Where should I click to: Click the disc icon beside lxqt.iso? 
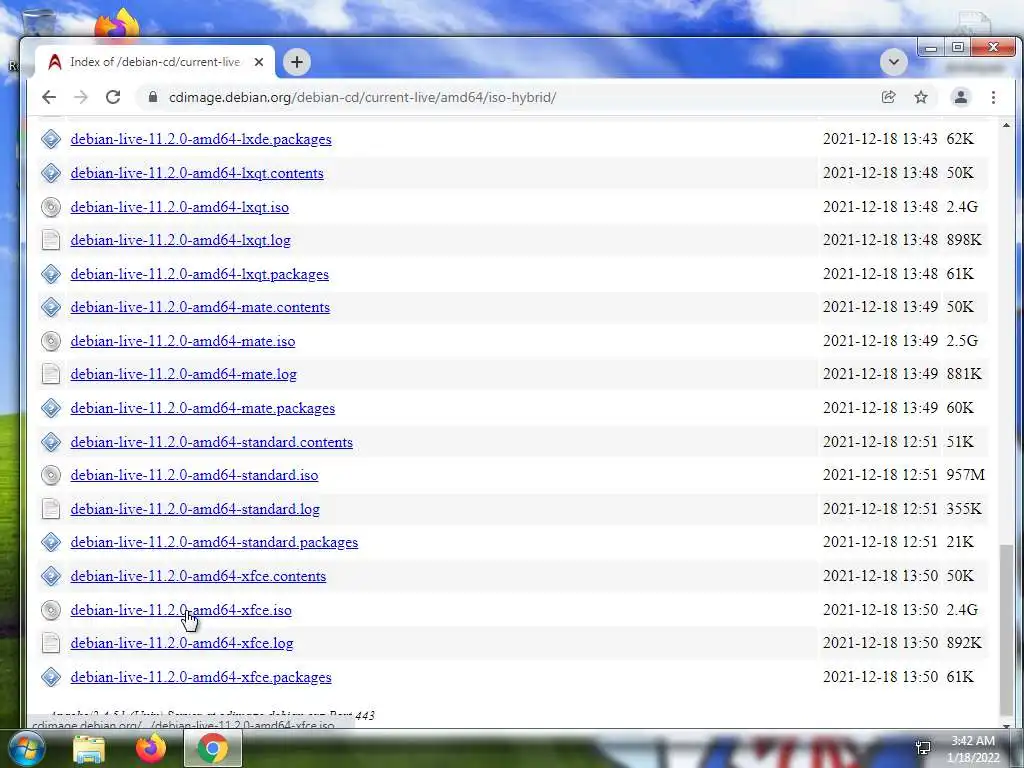coord(51,207)
